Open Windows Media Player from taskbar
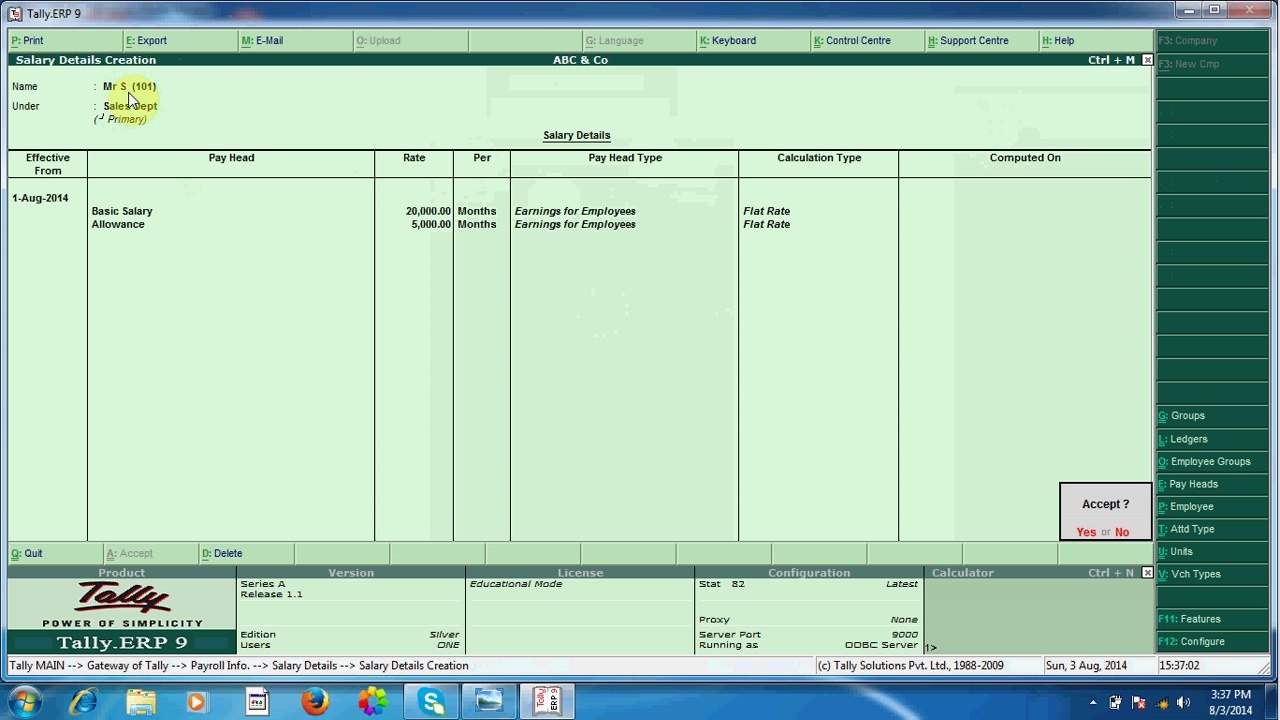Viewport: 1280px width, 720px height. click(x=197, y=702)
